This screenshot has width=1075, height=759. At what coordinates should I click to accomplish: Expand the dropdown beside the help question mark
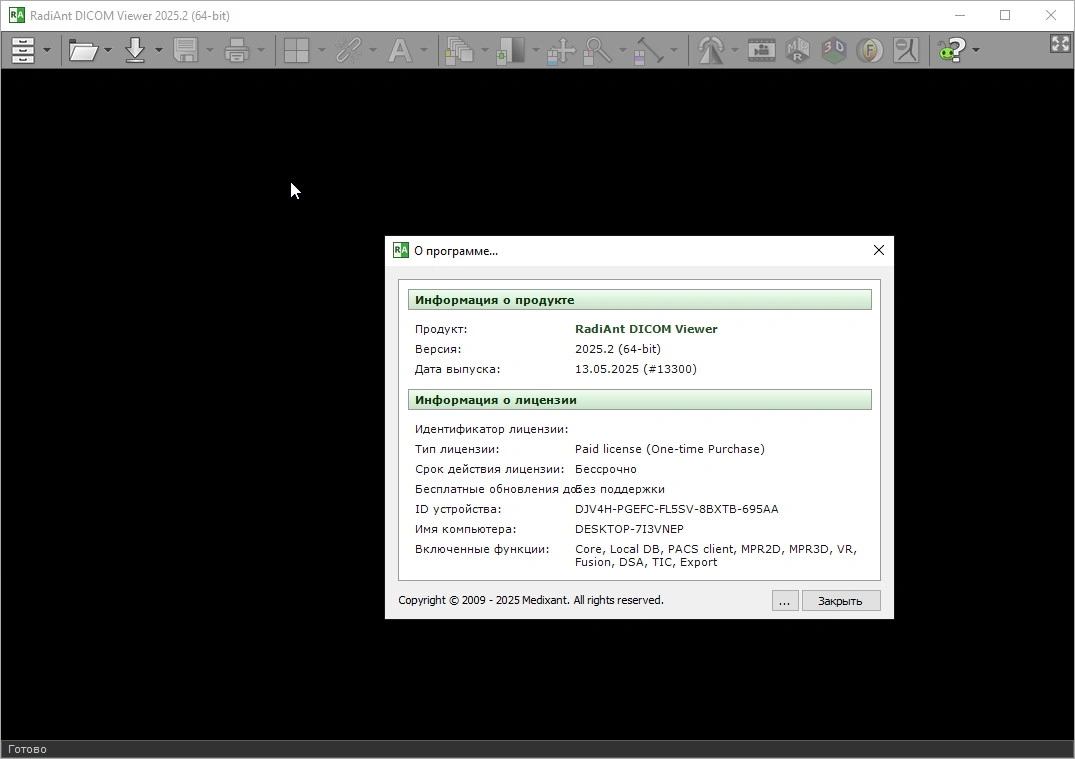click(x=976, y=50)
